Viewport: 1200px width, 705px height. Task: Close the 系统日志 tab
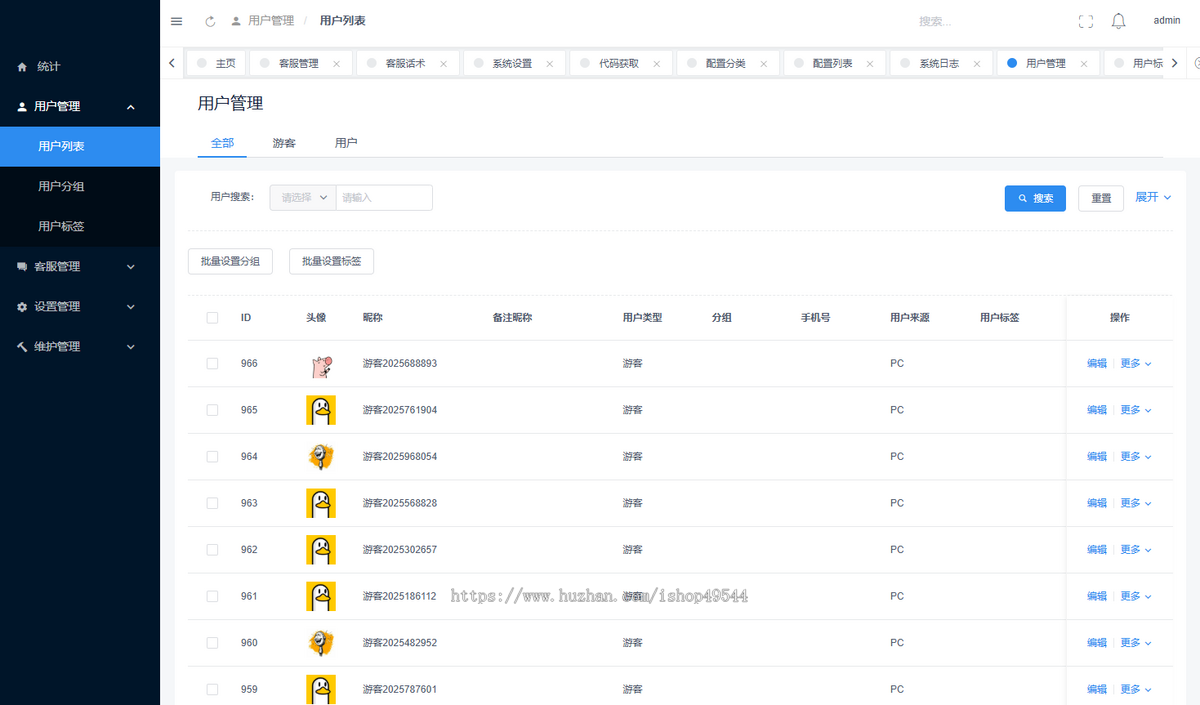[978, 63]
